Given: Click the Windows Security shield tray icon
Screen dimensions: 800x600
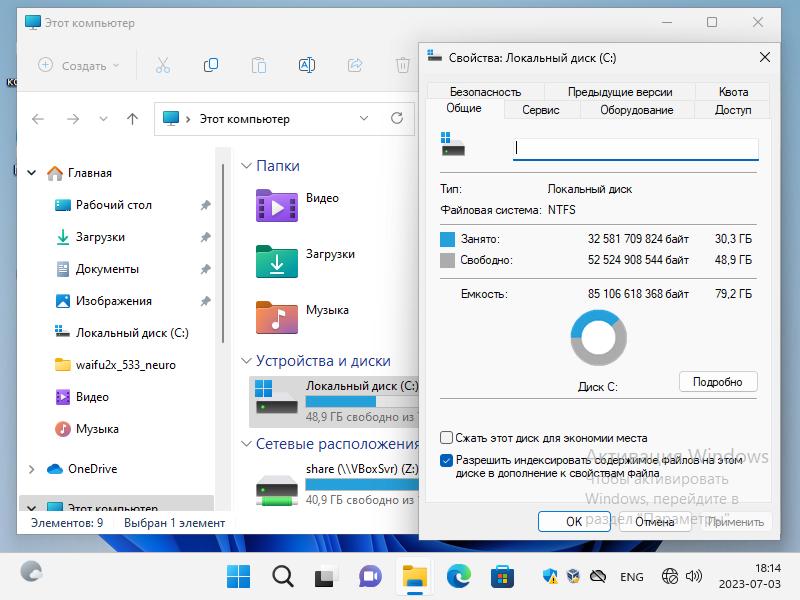Looking at the screenshot, I should coord(550,577).
